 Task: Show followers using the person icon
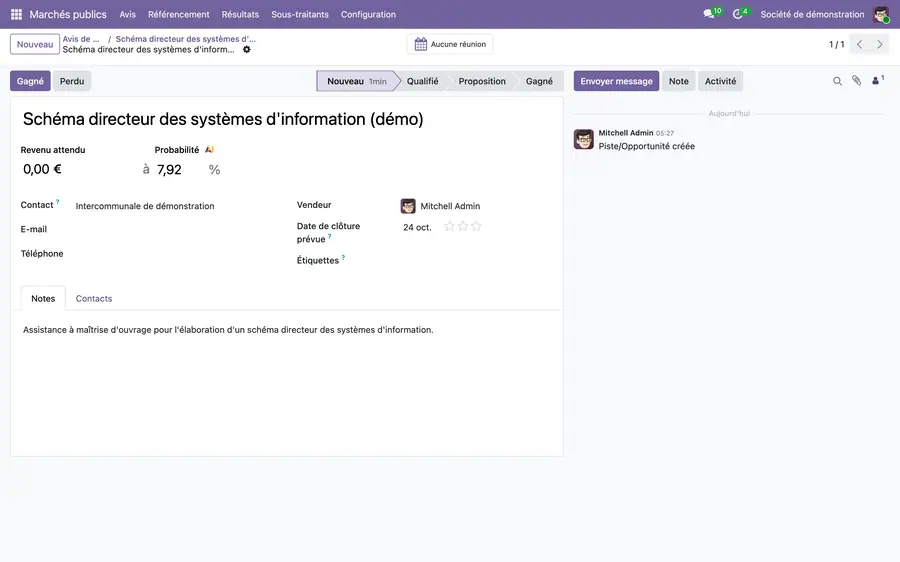pyautogui.click(x=876, y=81)
